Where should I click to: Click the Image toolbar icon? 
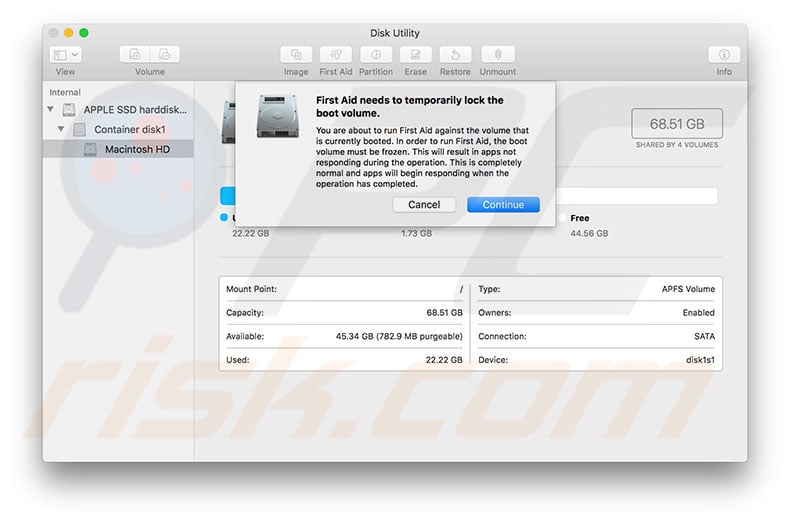[x=296, y=54]
